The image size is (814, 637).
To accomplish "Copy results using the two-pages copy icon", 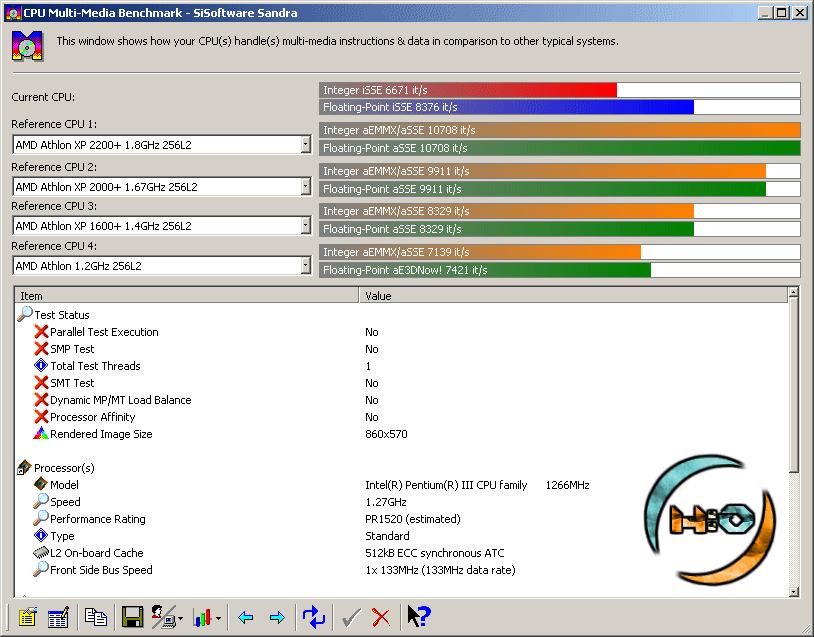I will click(96, 617).
